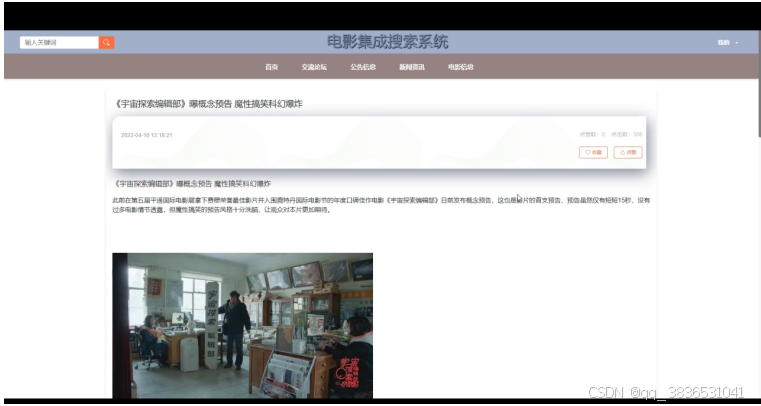Focus the keyword search input field
Viewport: 761px width, 406px height.
click(x=59, y=43)
